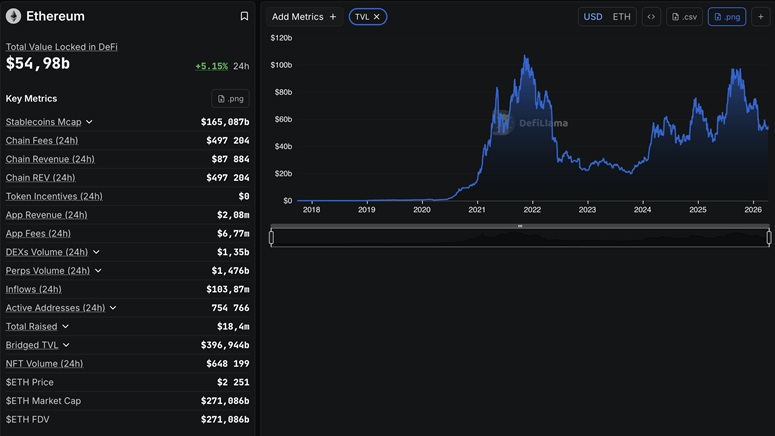Screen dimensions: 775x436
Task: Click the $ETH Market Cap label
Action: 43,401
